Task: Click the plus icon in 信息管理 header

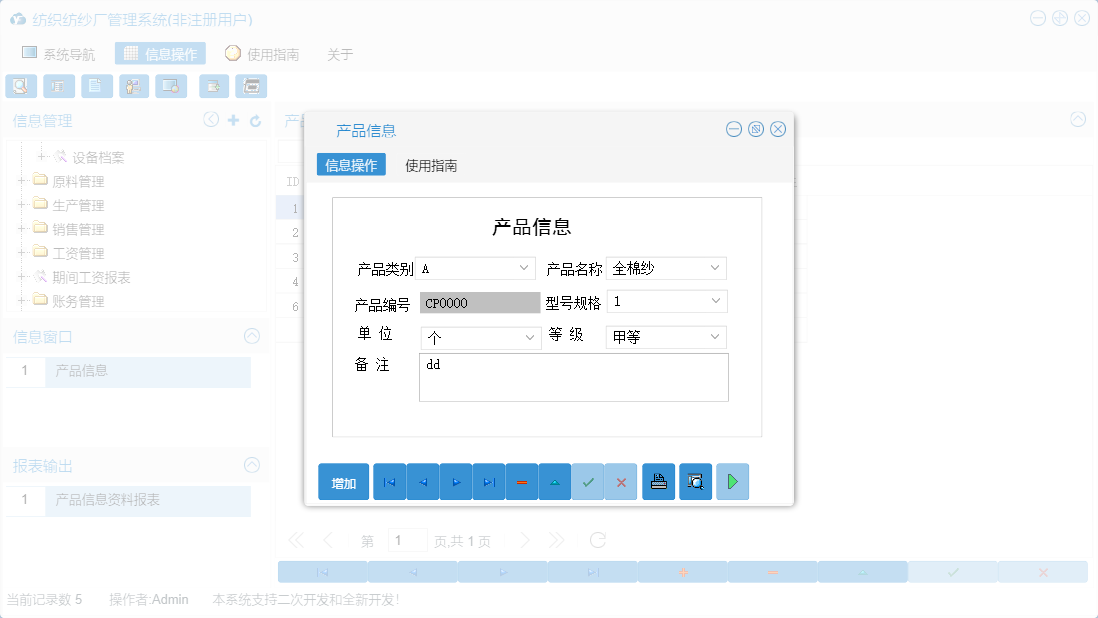Action: click(234, 120)
